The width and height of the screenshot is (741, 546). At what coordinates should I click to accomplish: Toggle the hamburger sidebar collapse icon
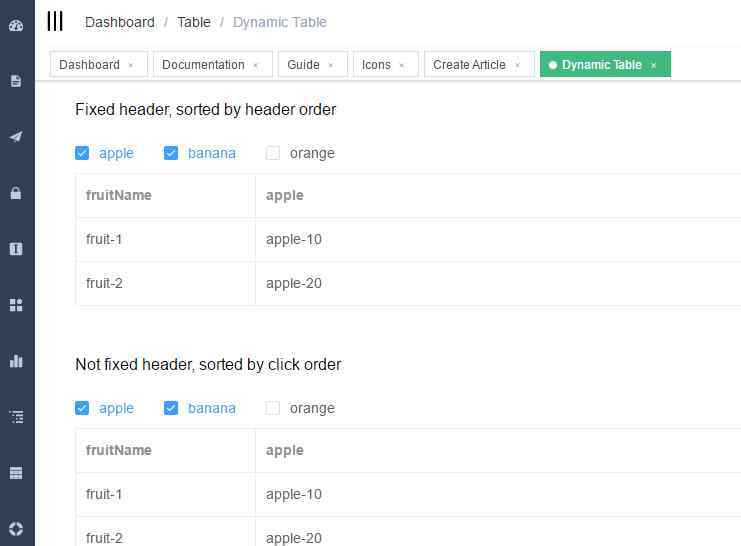click(55, 21)
